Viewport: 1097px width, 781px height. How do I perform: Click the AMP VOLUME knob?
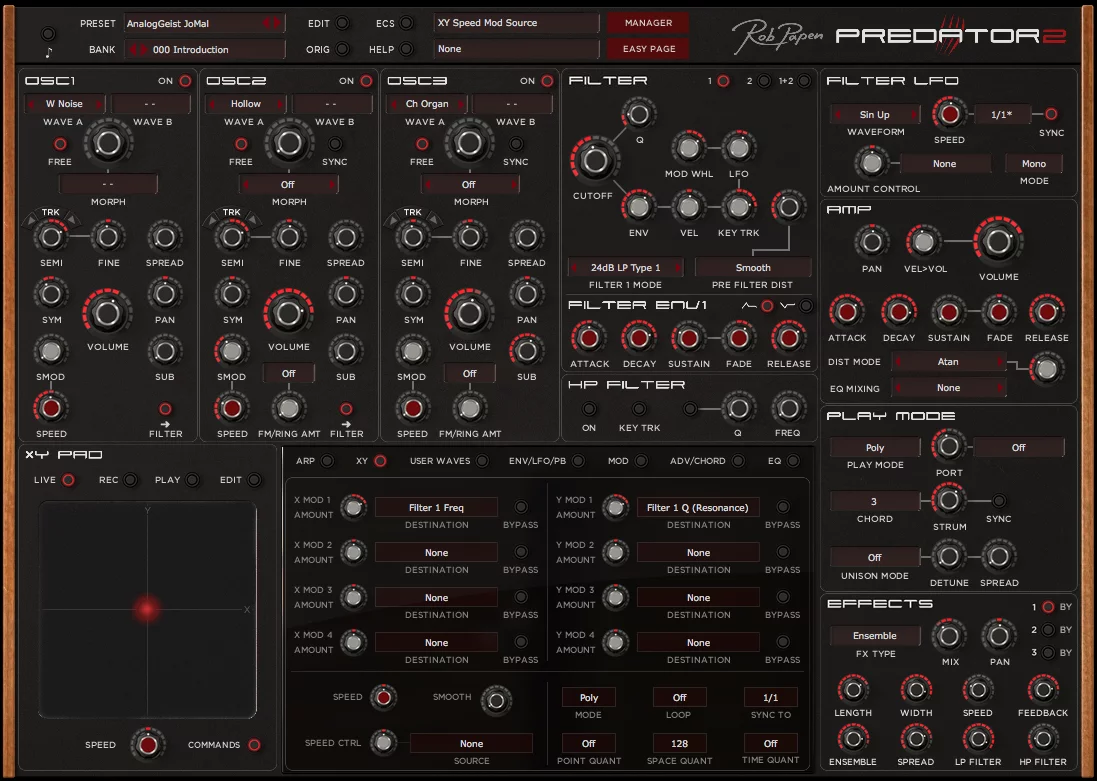point(998,241)
